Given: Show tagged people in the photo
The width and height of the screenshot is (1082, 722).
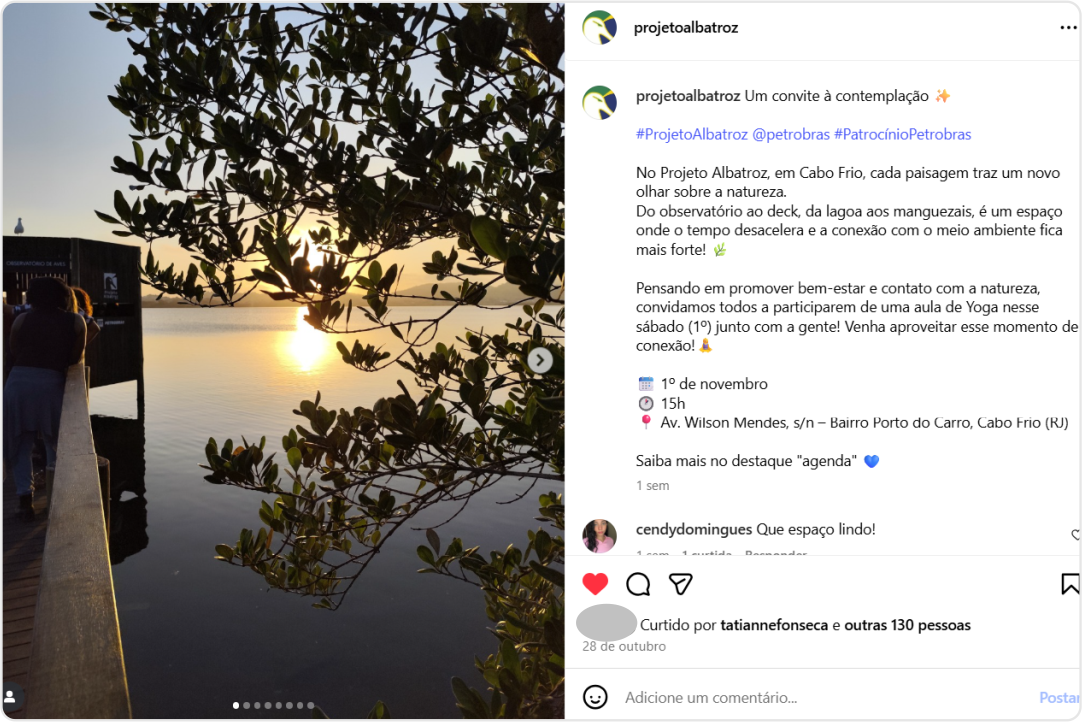Looking at the screenshot, I should point(12,696).
